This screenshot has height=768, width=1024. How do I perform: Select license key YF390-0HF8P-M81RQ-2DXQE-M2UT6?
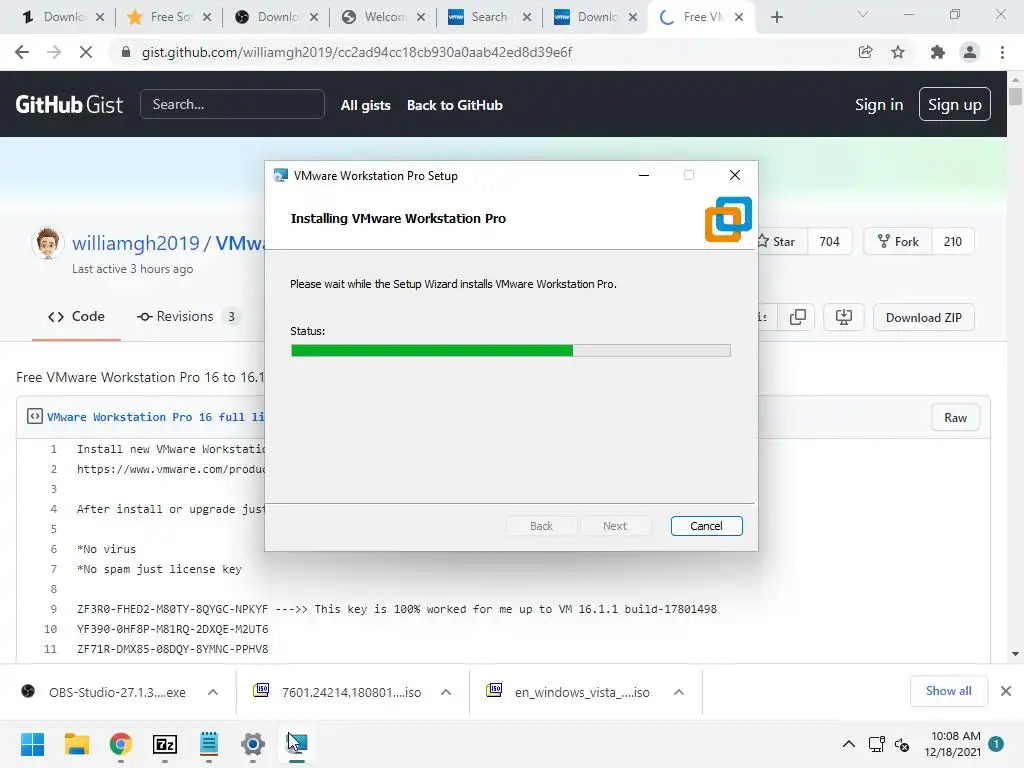pyautogui.click(x=172, y=630)
